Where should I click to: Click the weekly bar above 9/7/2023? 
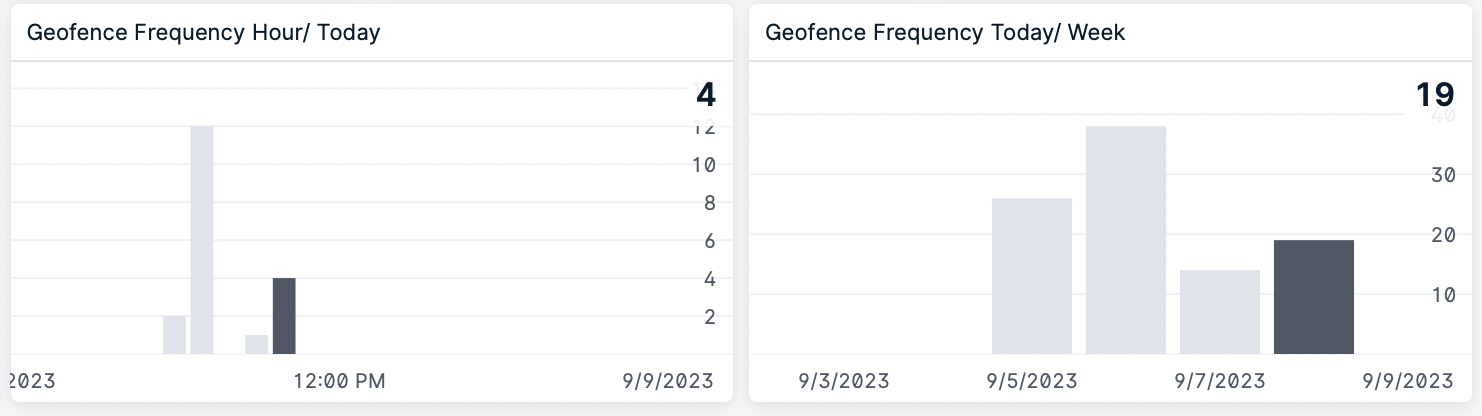1220,312
